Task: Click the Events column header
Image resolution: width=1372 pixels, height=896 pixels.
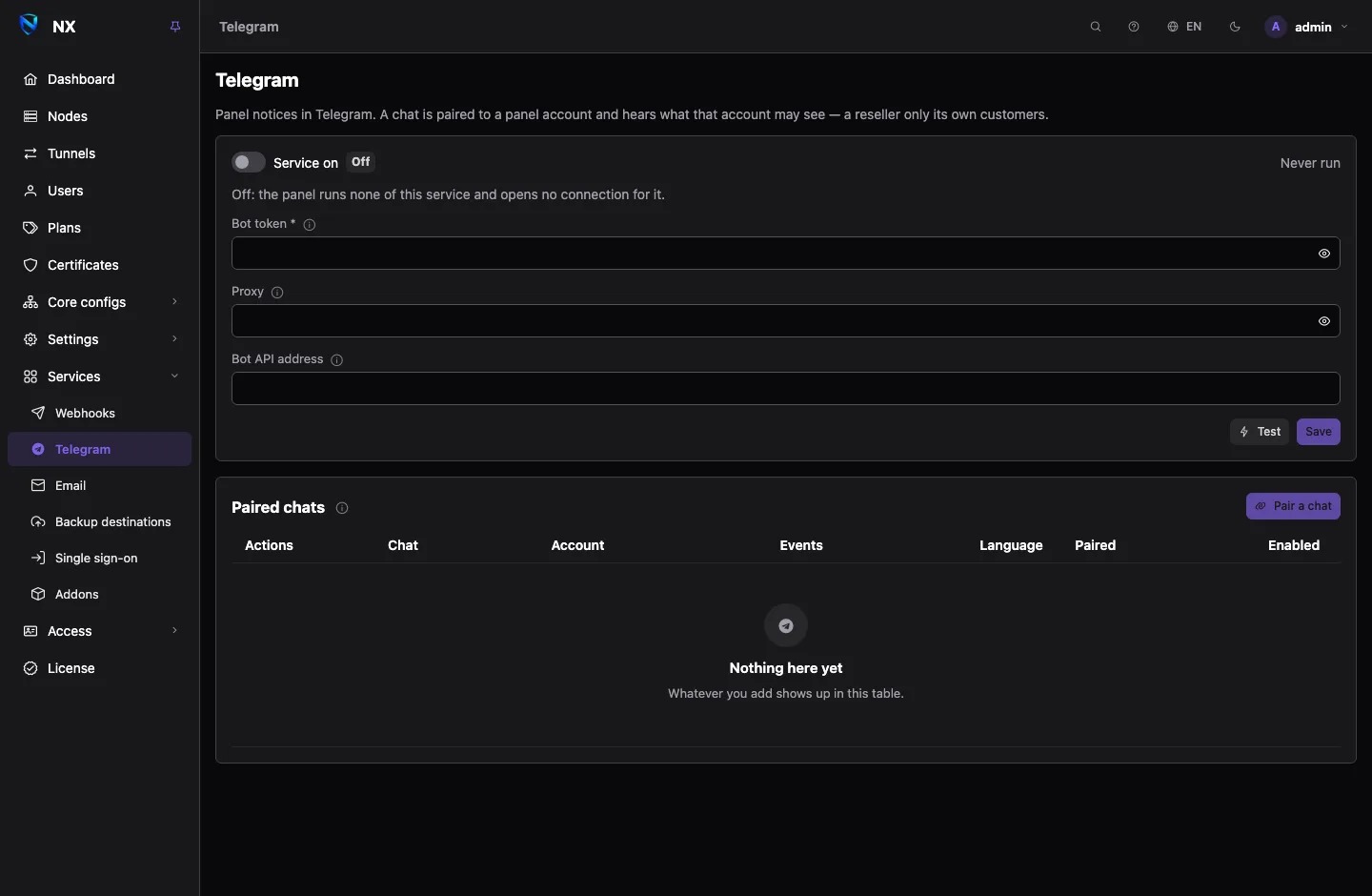Action: [801, 545]
